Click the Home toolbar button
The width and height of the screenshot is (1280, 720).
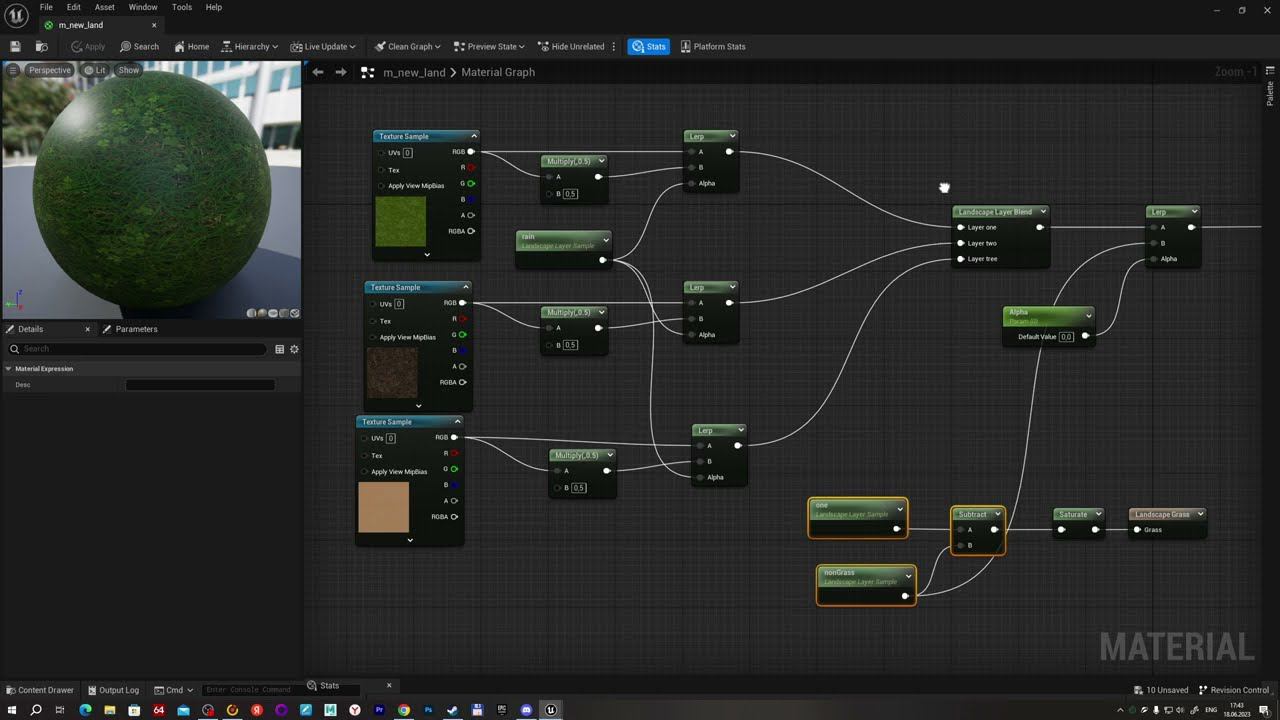click(x=191, y=46)
